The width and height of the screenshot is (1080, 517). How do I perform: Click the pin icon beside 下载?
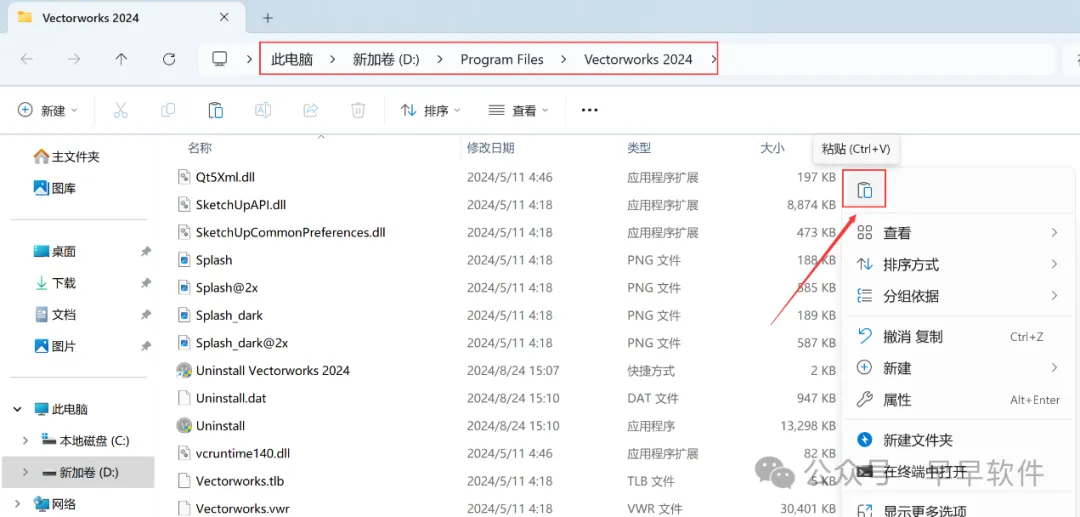pos(145,283)
